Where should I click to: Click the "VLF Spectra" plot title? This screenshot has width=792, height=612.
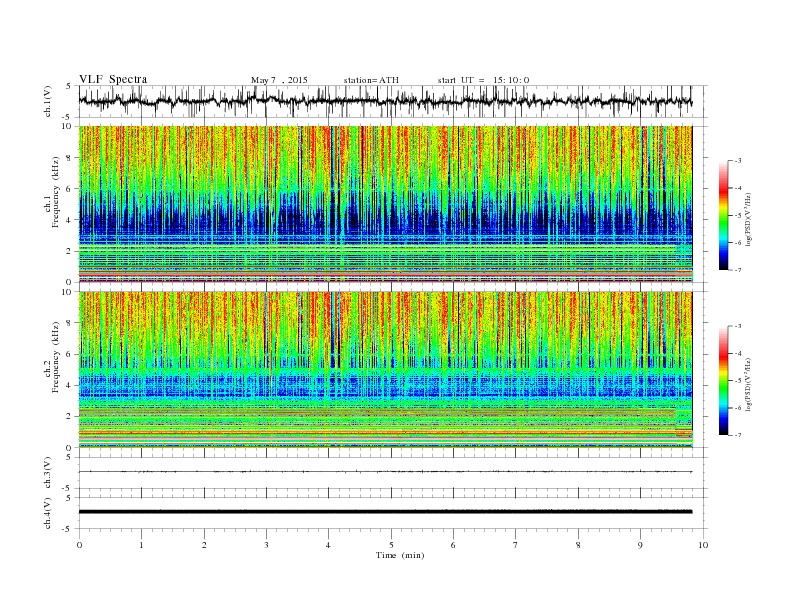pyautogui.click(x=113, y=79)
